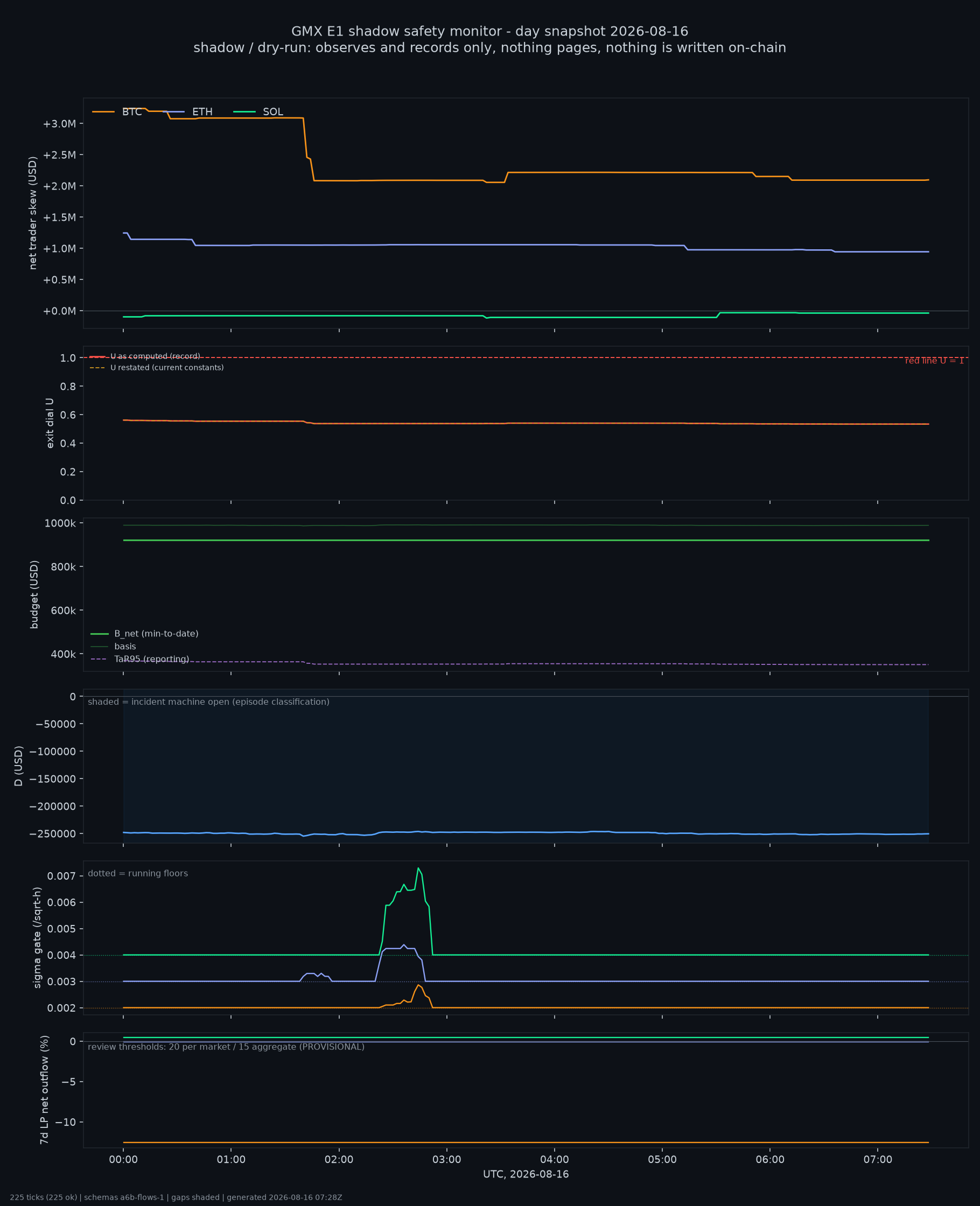Click legend entry 'U restated (current constants)'
The image size is (980, 1206).
167,367
